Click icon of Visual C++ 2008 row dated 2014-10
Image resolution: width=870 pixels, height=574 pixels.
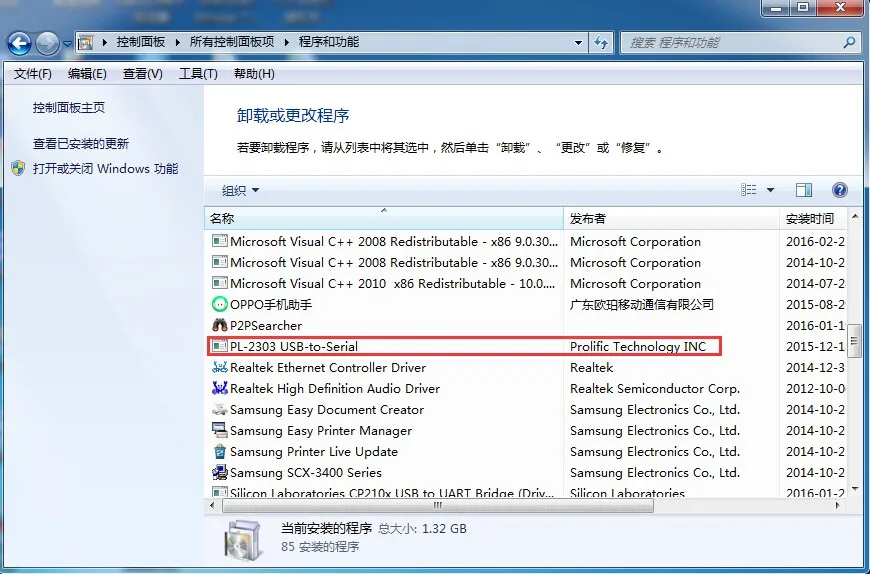click(x=220, y=262)
